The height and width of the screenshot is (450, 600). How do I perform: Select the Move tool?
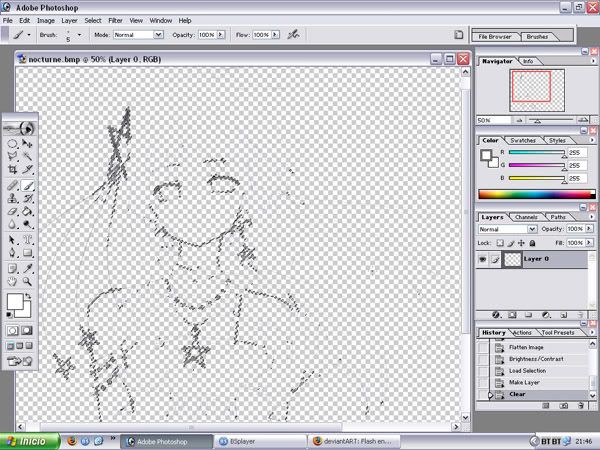click(x=27, y=144)
